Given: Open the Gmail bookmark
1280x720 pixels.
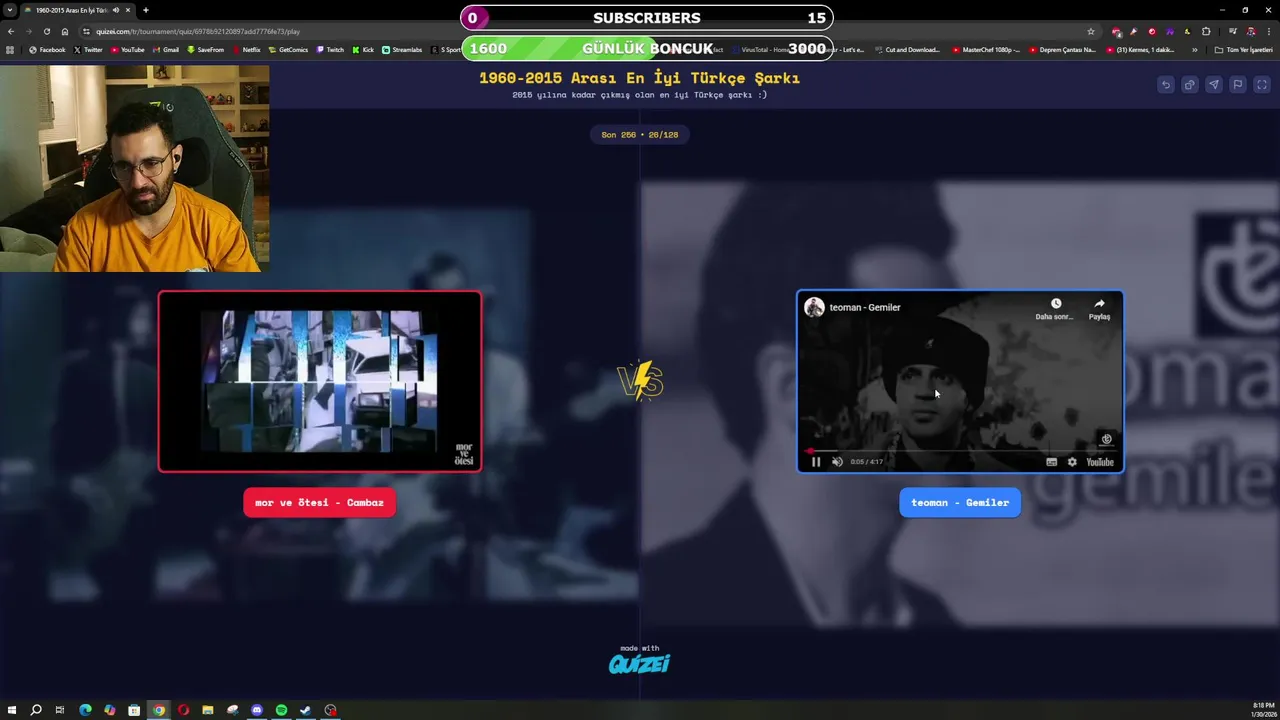Looking at the screenshot, I should [x=165, y=49].
